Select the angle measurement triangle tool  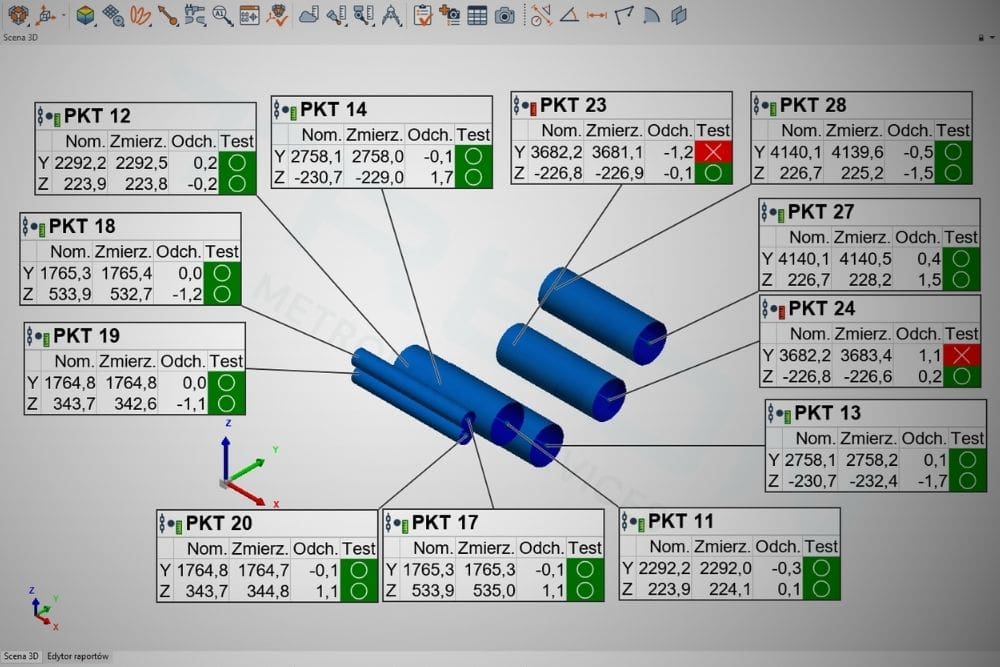(569, 15)
